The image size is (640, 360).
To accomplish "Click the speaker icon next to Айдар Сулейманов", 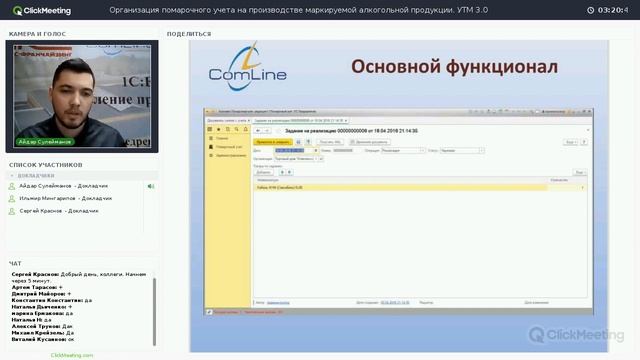I will click(151, 186).
